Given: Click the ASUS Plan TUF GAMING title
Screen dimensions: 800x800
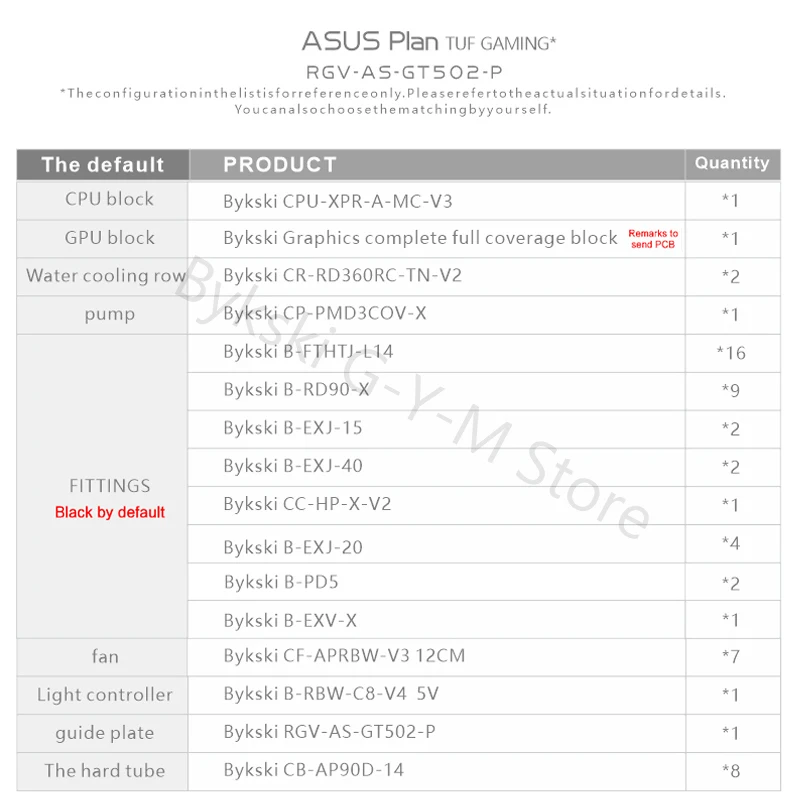Looking at the screenshot, I should tap(428, 42).
